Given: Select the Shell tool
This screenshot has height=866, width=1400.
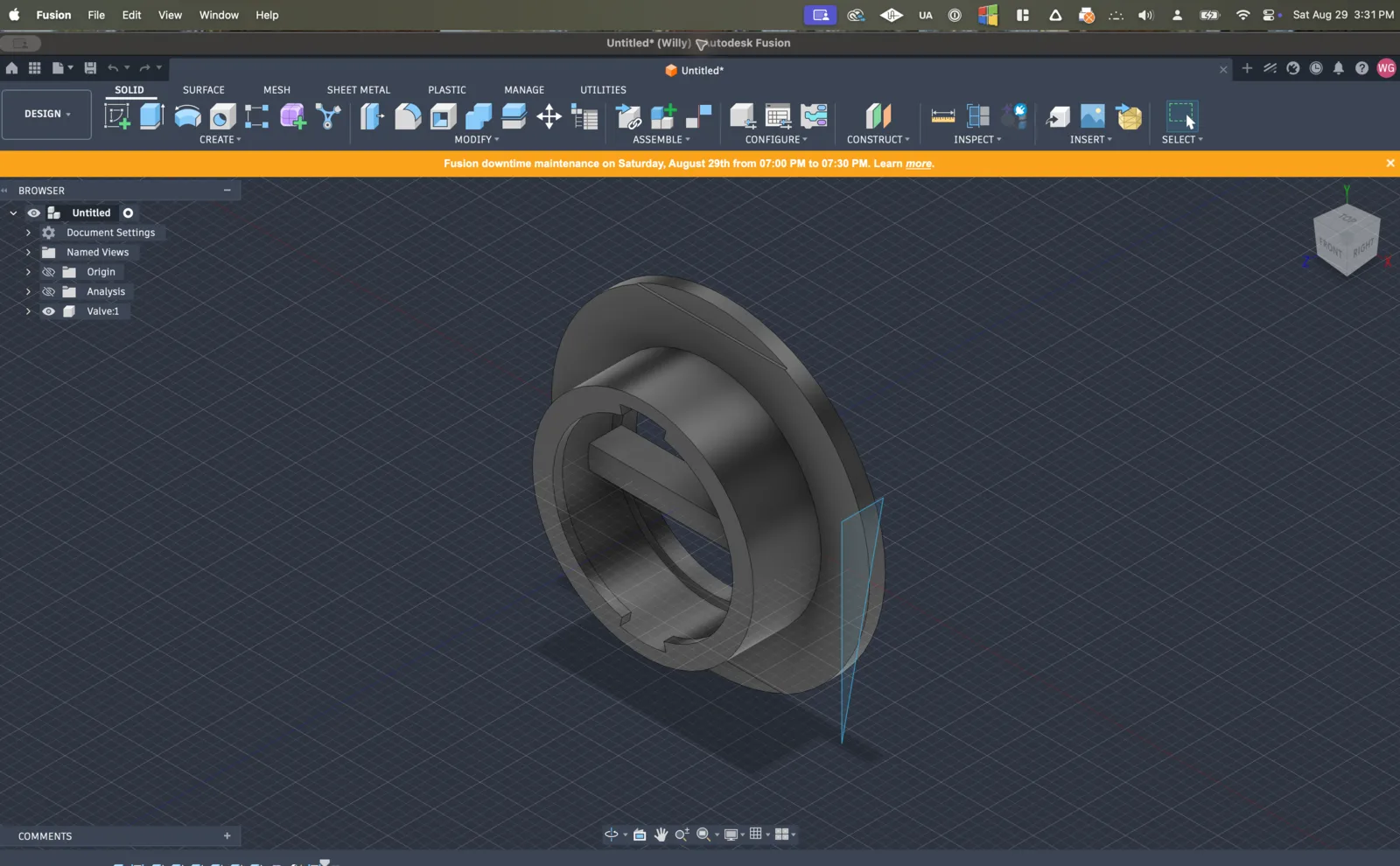Looking at the screenshot, I should tap(443, 115).
